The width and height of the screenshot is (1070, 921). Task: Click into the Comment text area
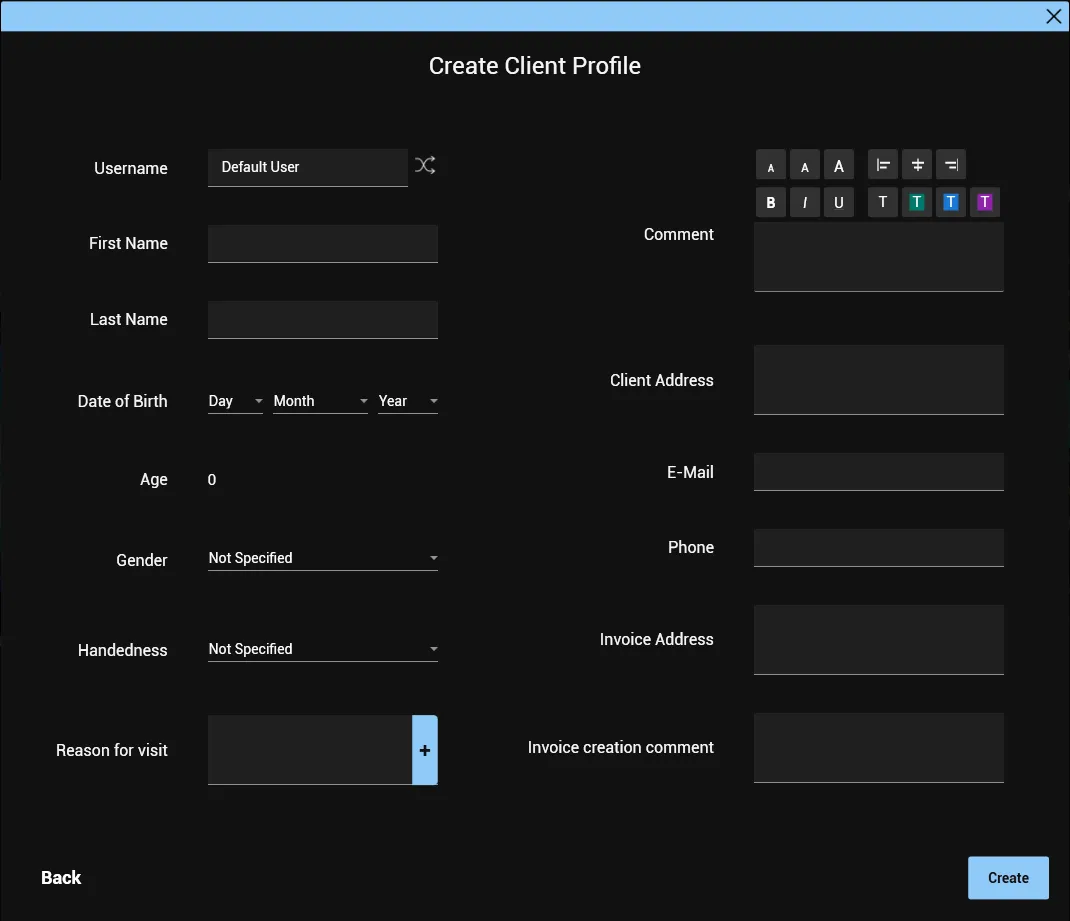[879, 257]
